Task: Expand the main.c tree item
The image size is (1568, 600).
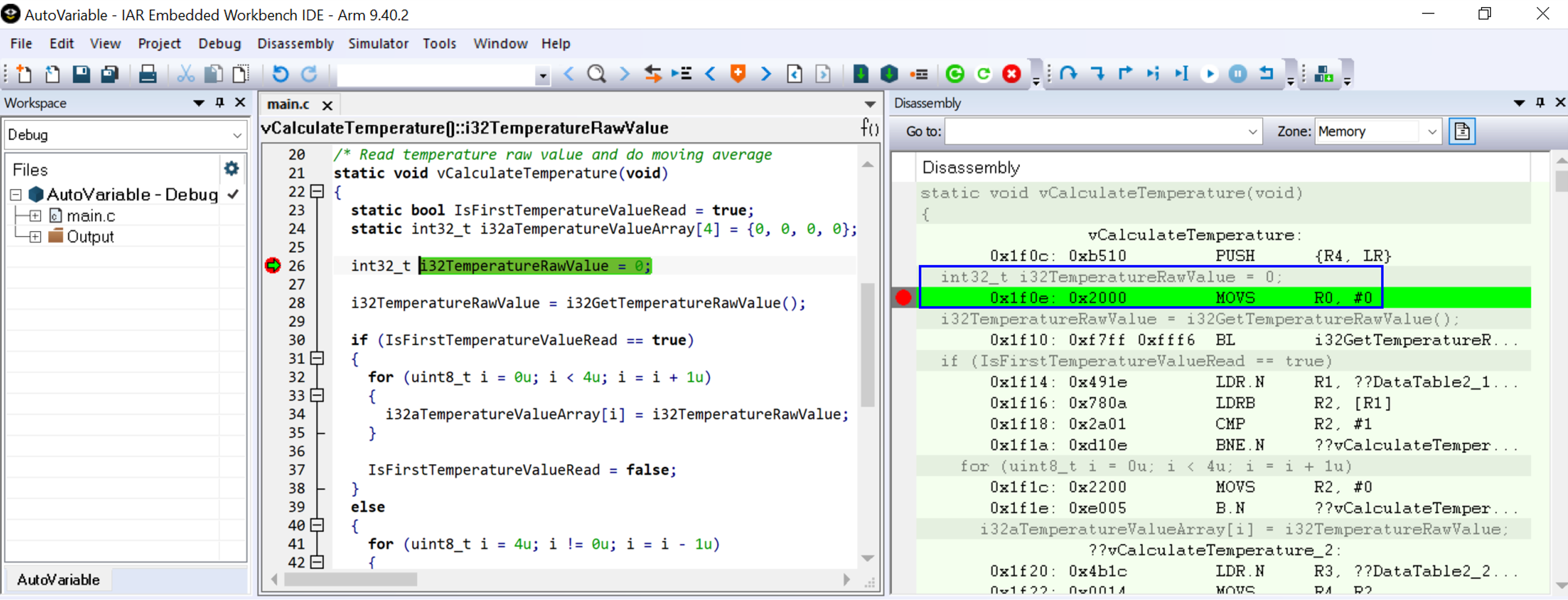Action: (35, 215)
